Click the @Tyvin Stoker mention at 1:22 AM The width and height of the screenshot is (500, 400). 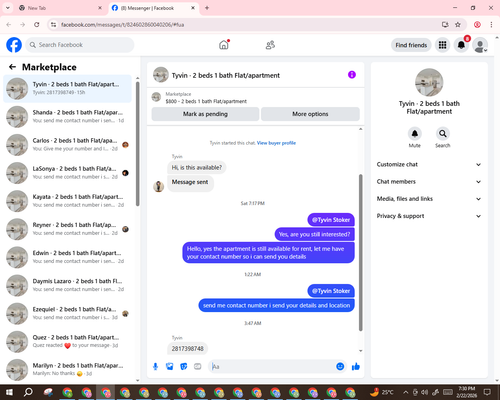pyautogui.click(x=331, y=291)
